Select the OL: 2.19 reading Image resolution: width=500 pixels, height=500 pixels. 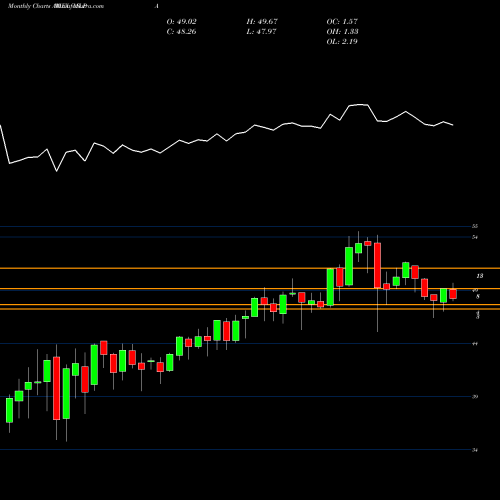(x=342, y=42)
